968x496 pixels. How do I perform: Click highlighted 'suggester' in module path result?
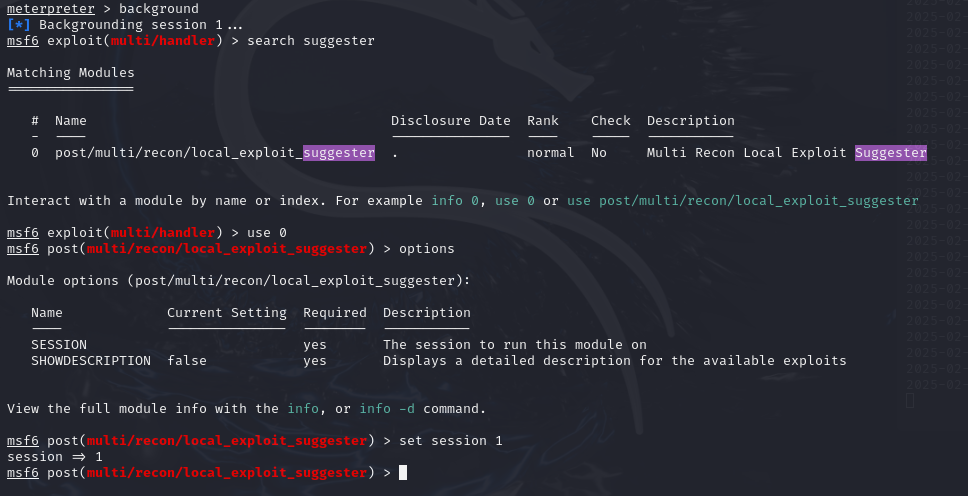click(339, 153)
